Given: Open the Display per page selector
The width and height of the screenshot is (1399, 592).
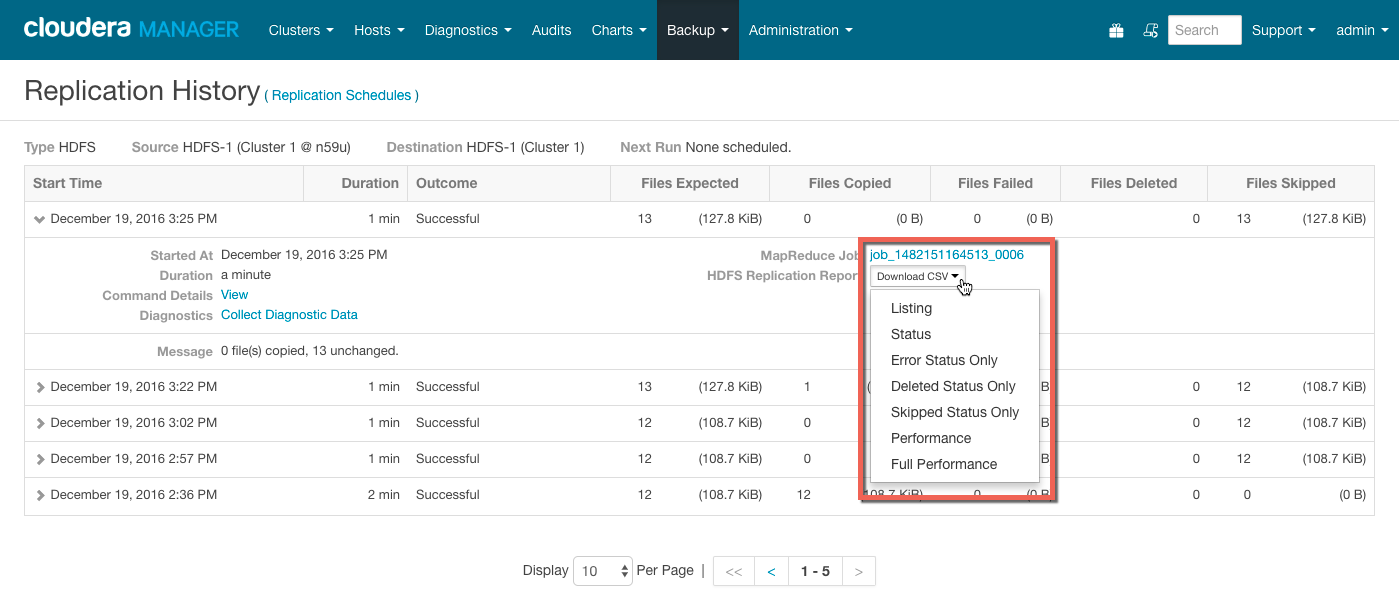Looking at the screenshot, I should click(603, 571).
